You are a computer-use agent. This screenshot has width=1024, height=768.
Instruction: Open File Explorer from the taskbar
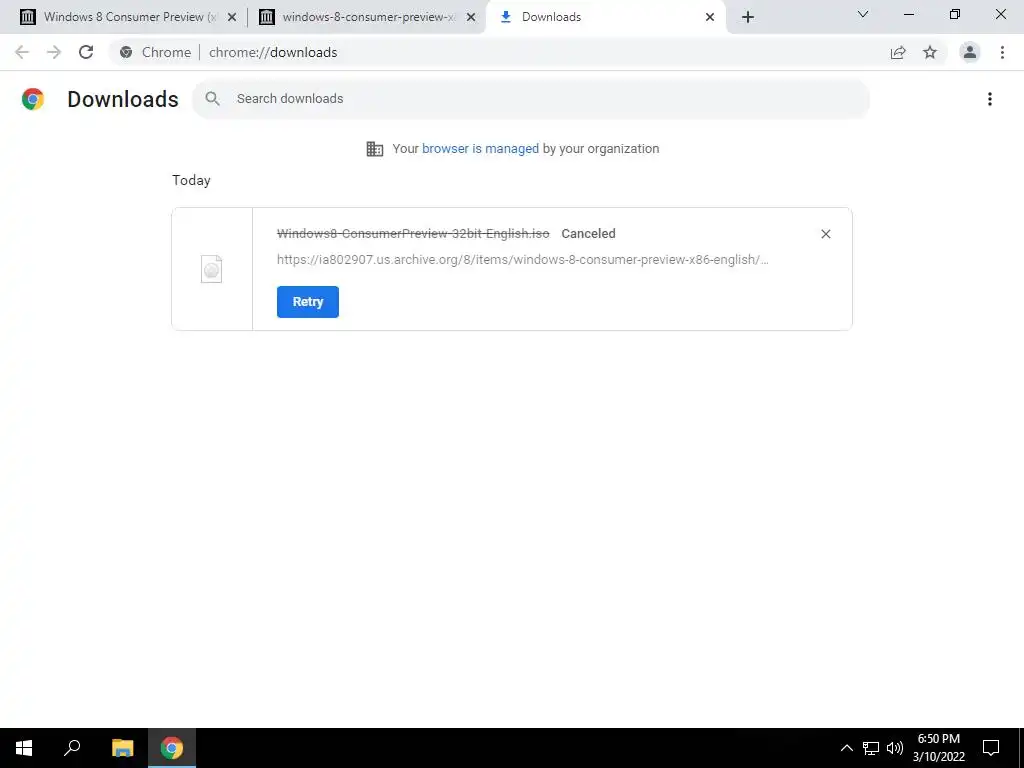coord(122,748)
